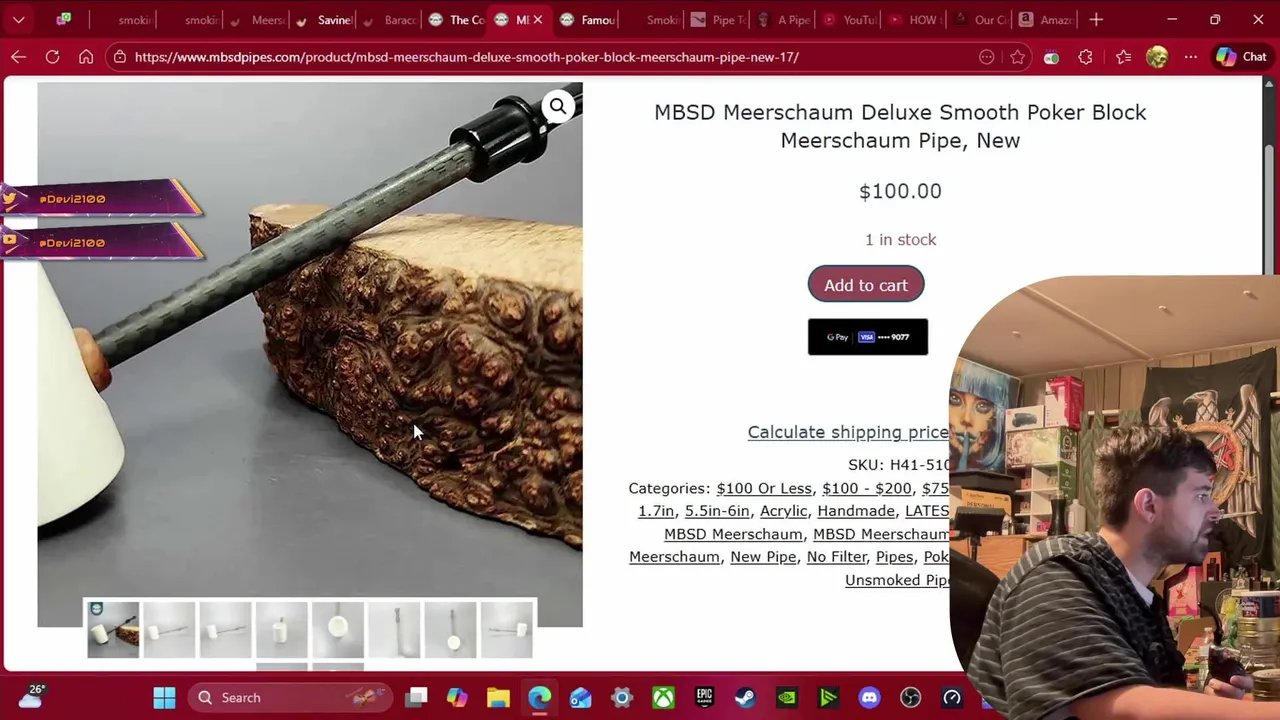Select the fifth thumbnail showing bowl top
This screenshot has width=1280, height=720.
[x=338, y=630]
